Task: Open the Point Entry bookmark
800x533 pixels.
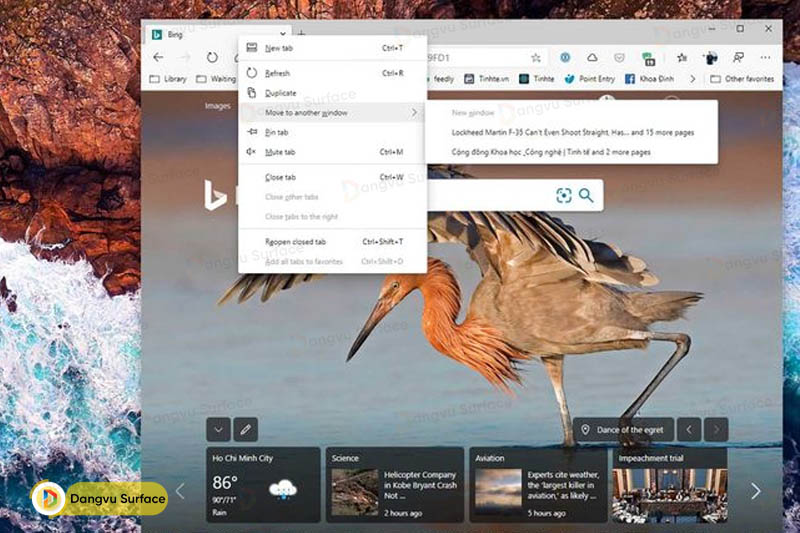Action: [x=589, y=79]
